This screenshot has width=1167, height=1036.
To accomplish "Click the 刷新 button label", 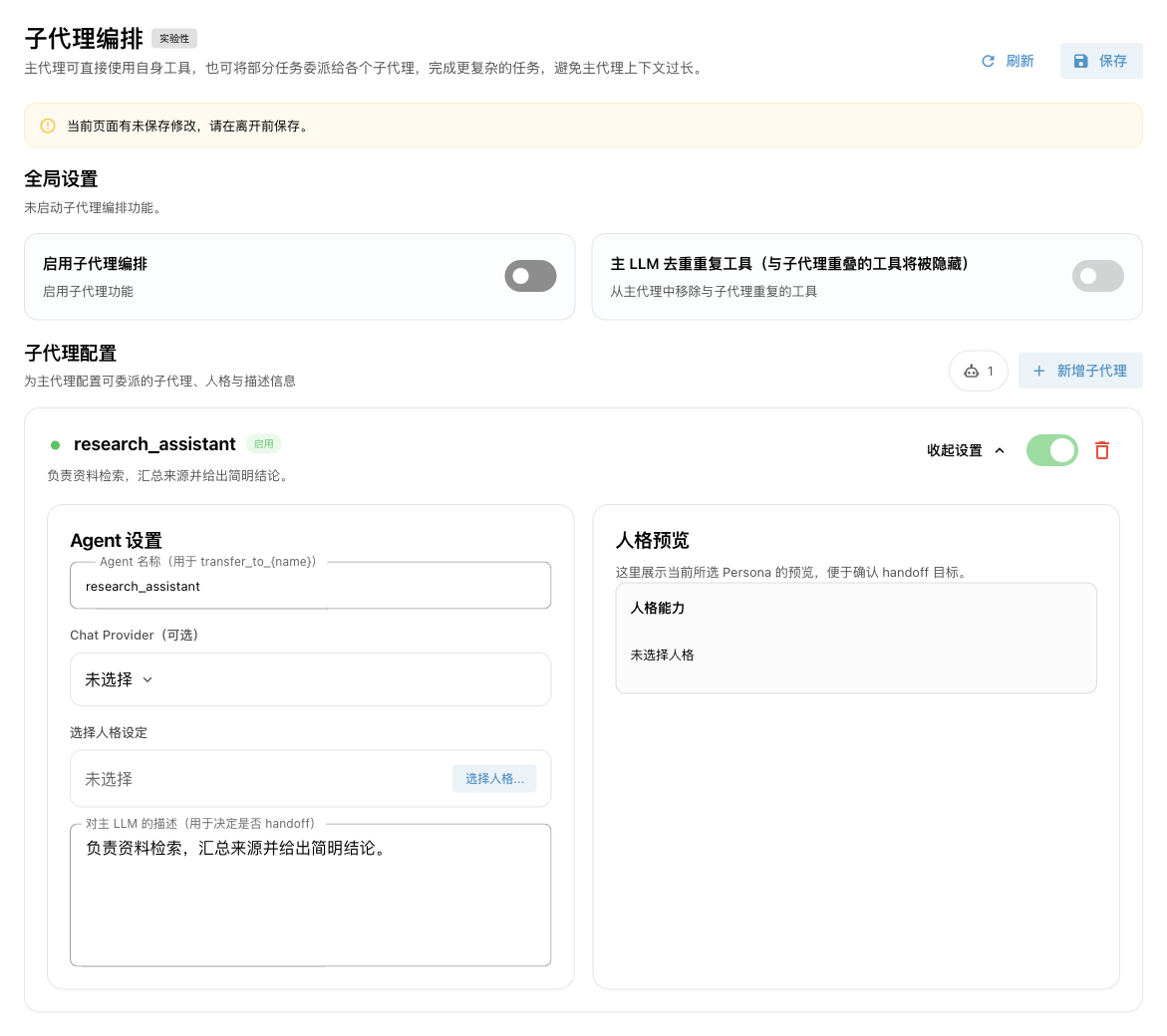I will tap(1020, 61).
